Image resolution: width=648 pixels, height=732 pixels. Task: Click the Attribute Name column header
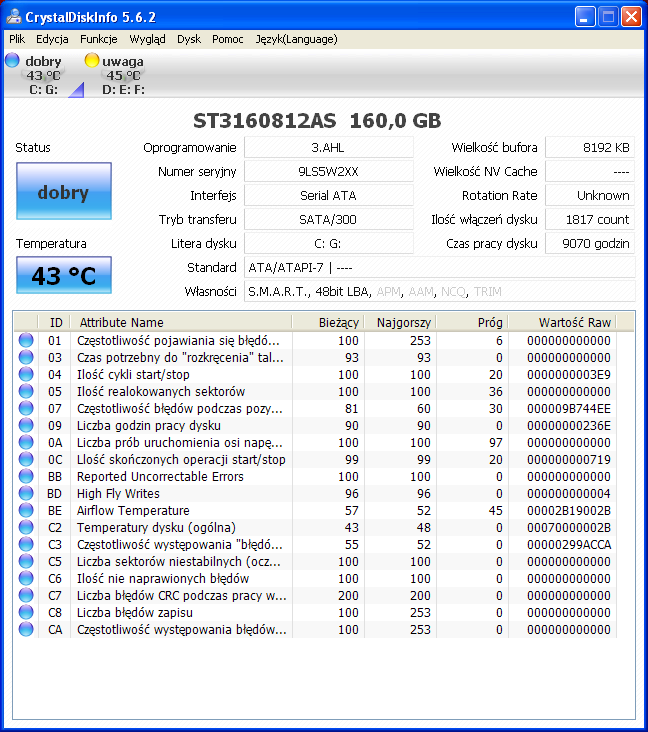click(181, 323)
